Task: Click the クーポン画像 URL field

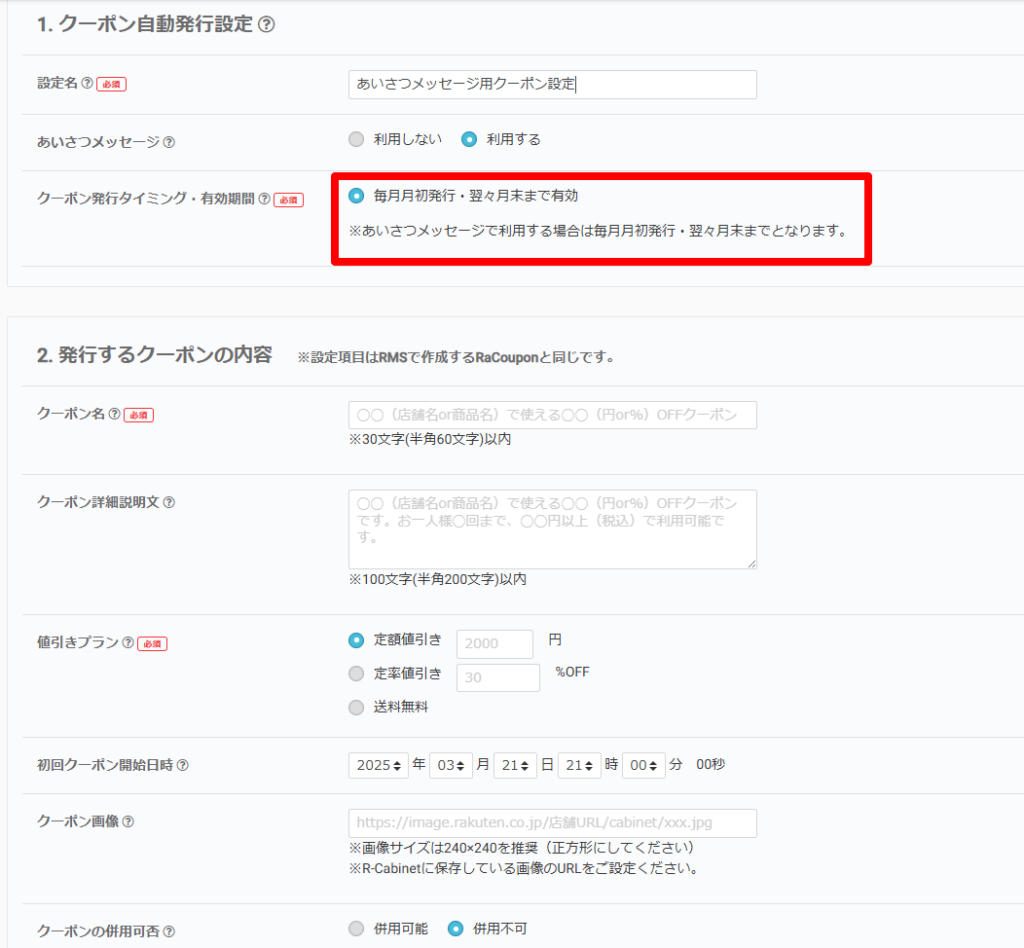Action: 552,823
